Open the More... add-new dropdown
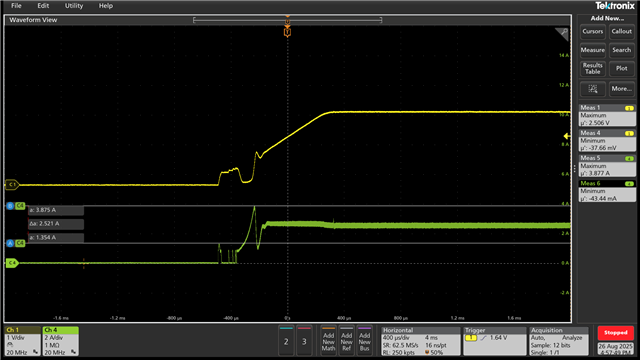640x360 pixels. pos(622,89)
